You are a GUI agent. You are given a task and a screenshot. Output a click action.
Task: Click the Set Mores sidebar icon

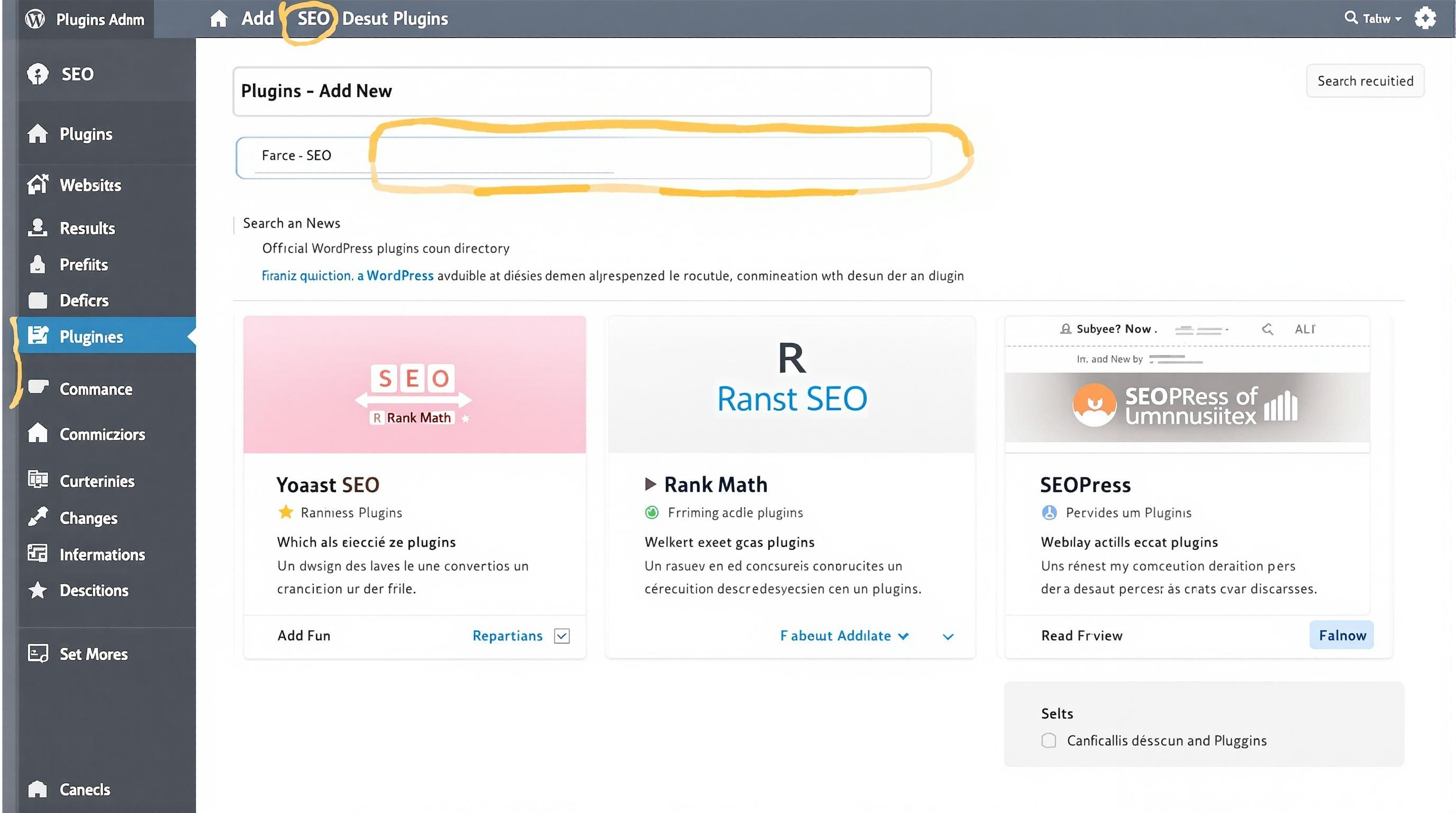pyautogui.click(x=38, y=654)
